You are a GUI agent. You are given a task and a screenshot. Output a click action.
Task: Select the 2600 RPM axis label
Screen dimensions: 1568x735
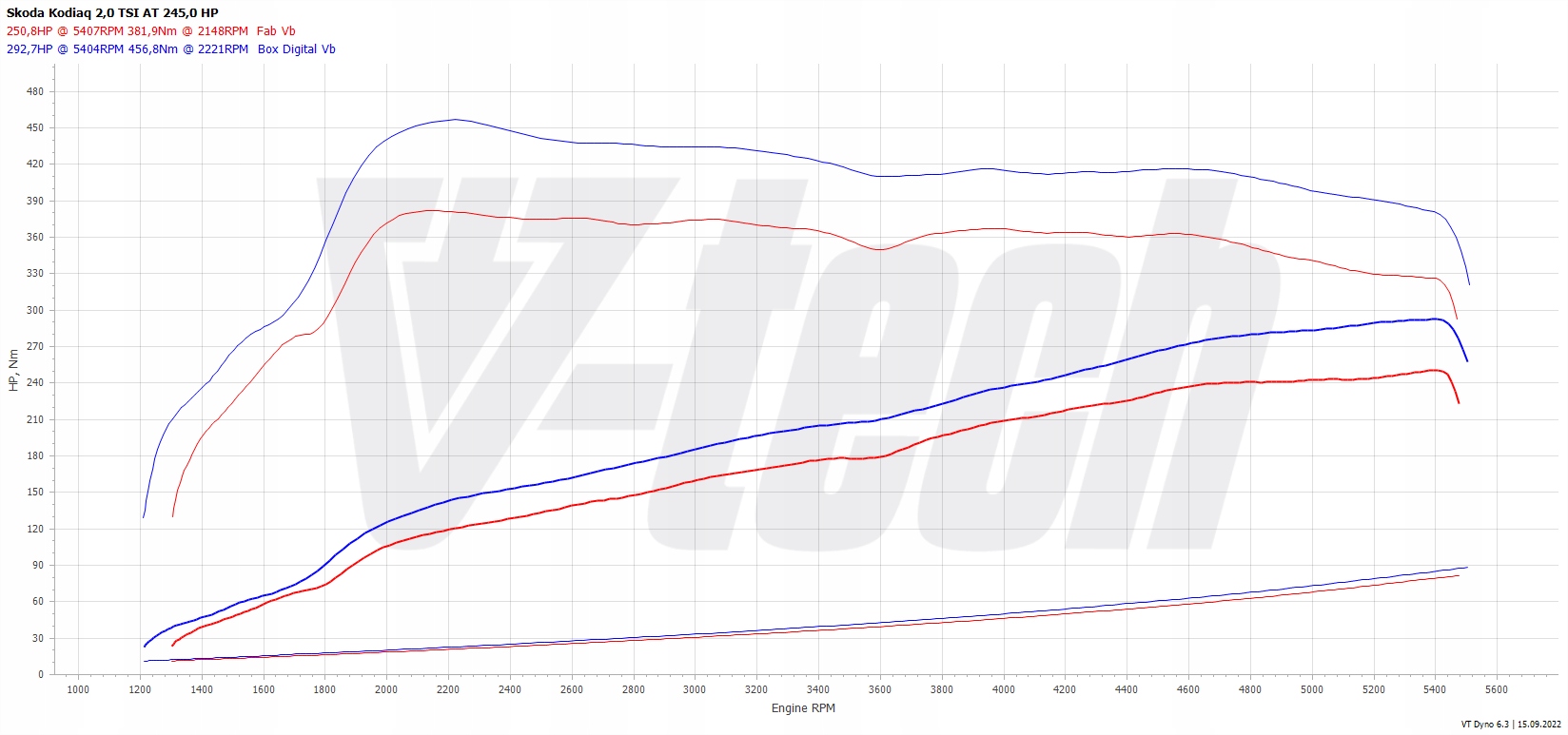click(x=572, y=689)
